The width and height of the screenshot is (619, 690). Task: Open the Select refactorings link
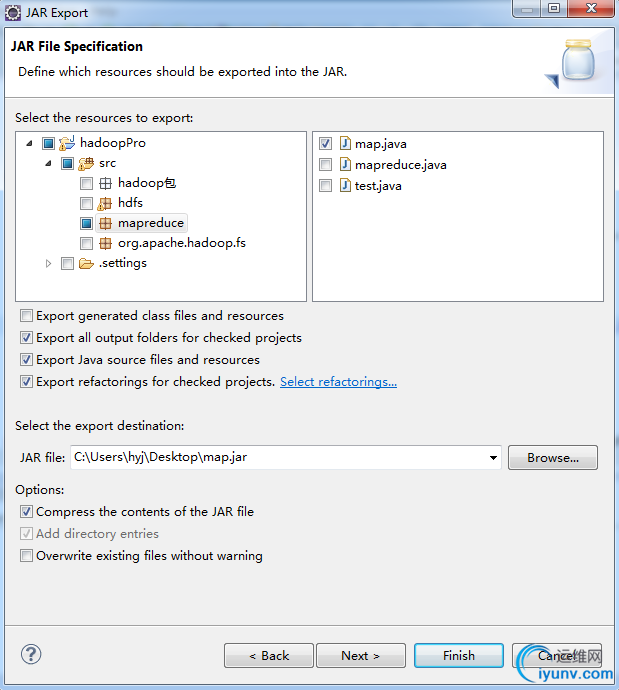click(338, 382)
